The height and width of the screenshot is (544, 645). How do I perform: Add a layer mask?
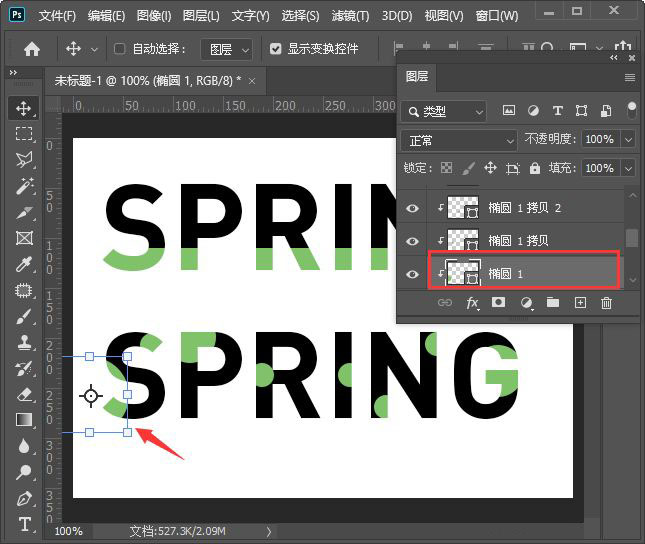(498, 302)
